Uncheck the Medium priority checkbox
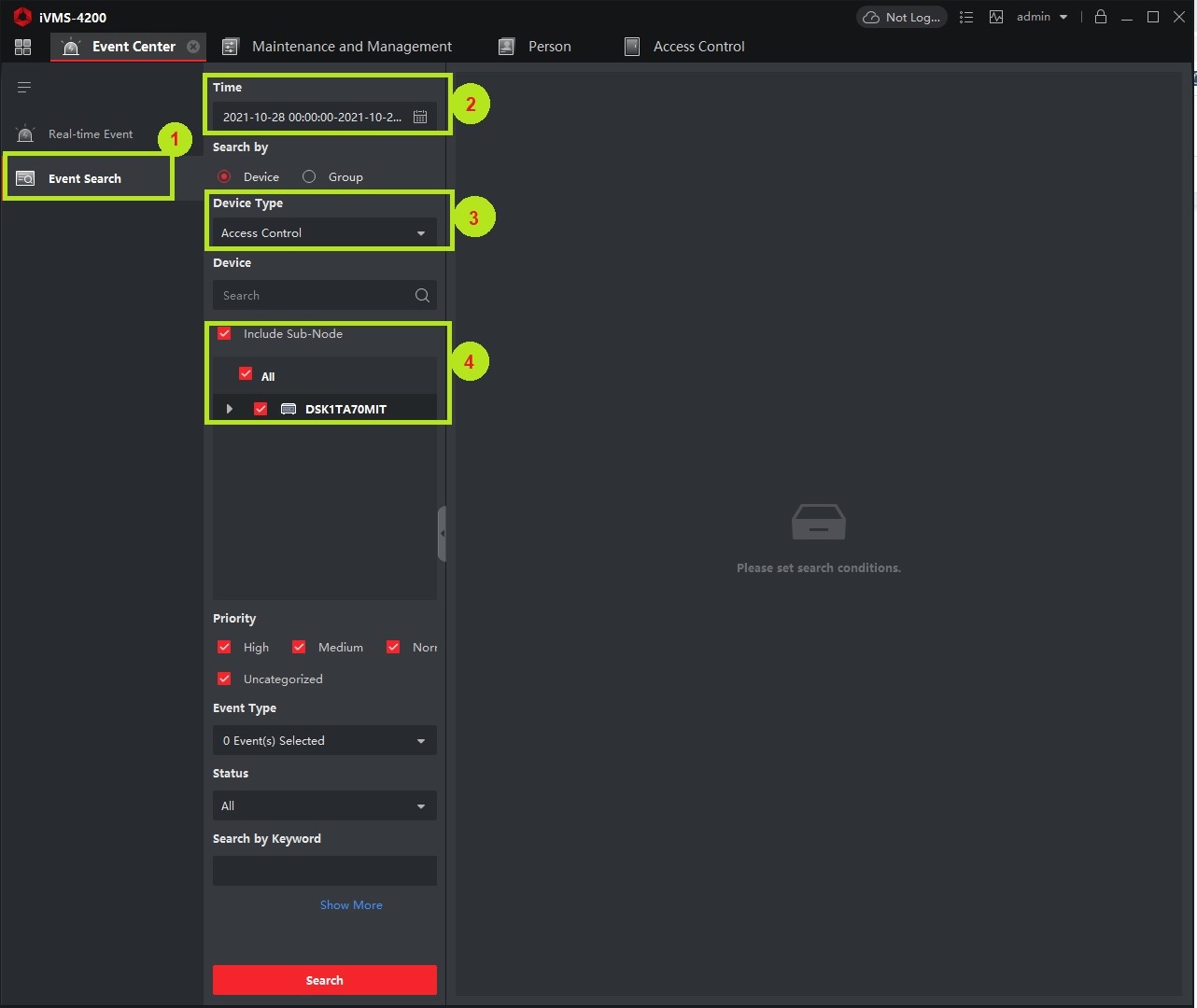1197x1008 pixels. click(x=299, y=647)
